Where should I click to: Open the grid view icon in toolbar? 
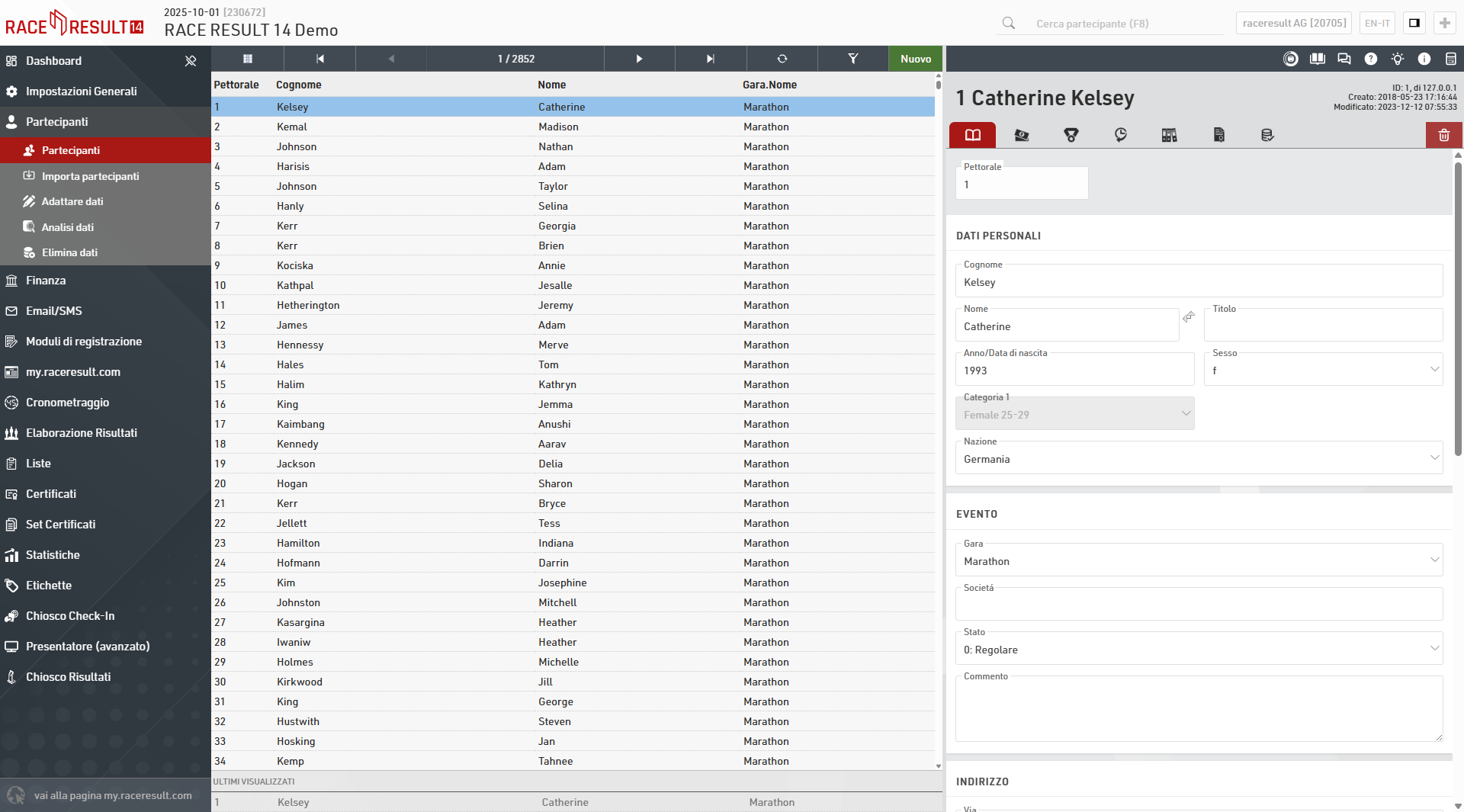pyautogui.click(x=247, y=59)
